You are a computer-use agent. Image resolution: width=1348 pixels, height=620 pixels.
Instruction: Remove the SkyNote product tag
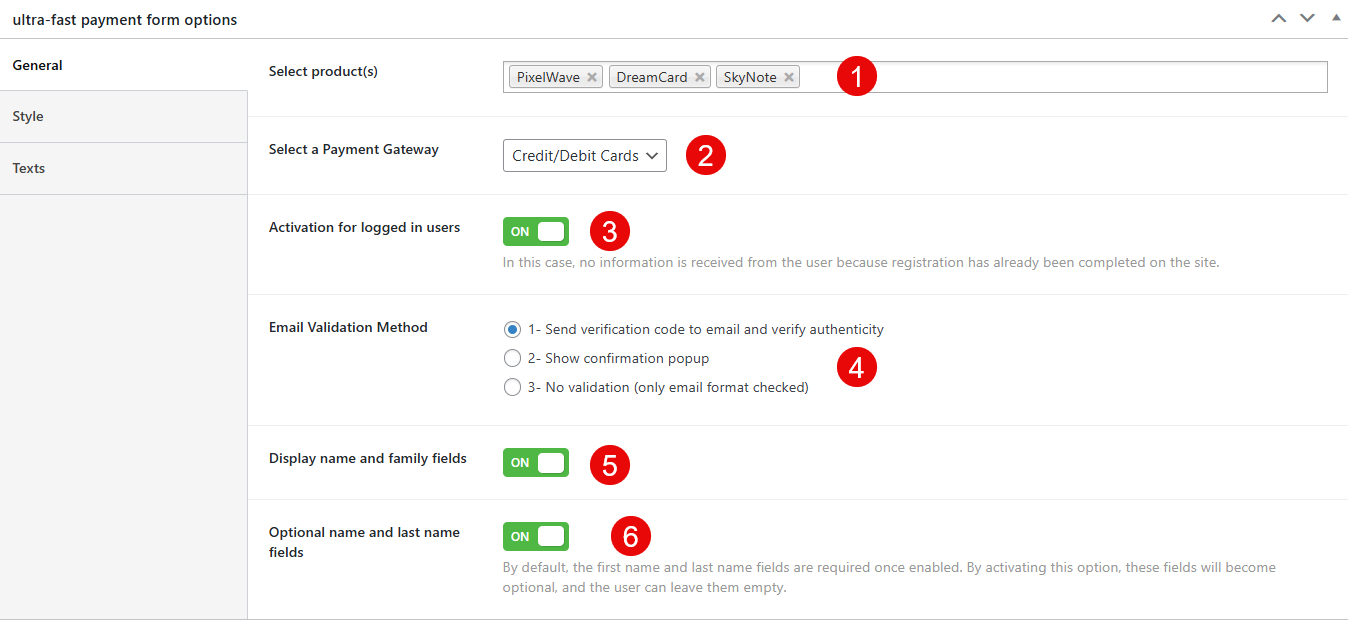click(x=789, y=77)
